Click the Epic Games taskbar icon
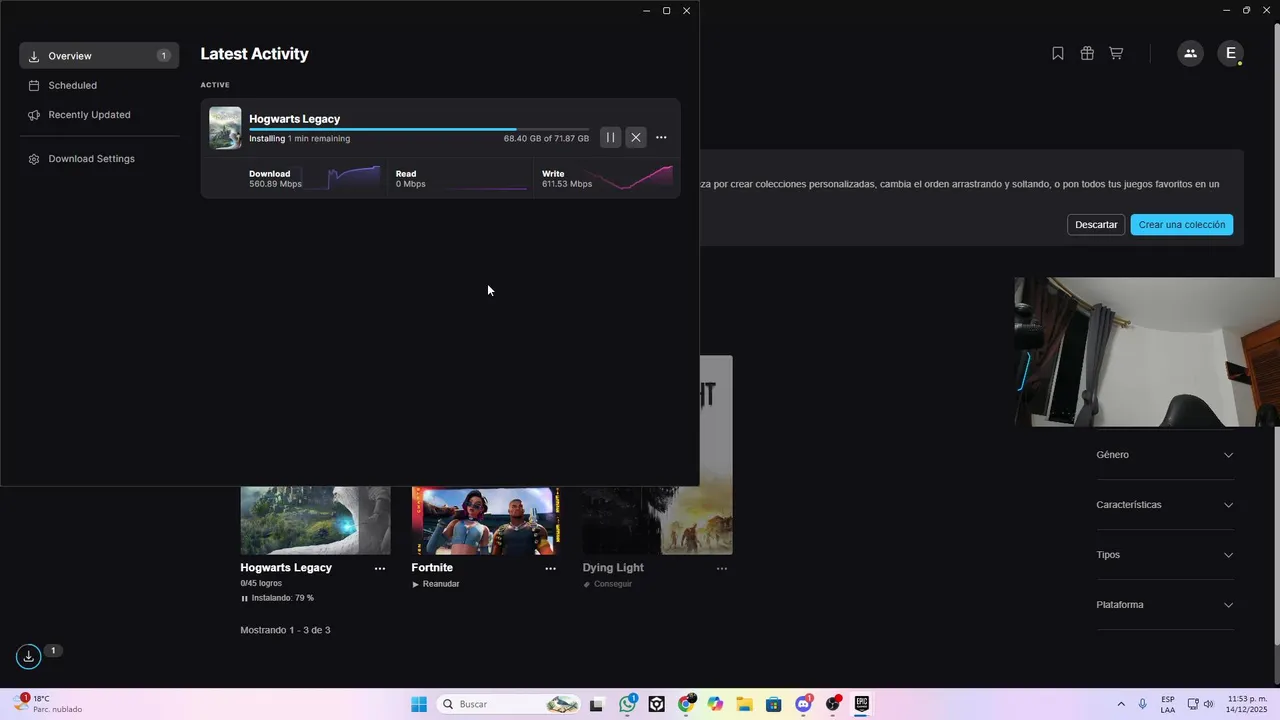1280x720 pixels. [x=861, y=705]
